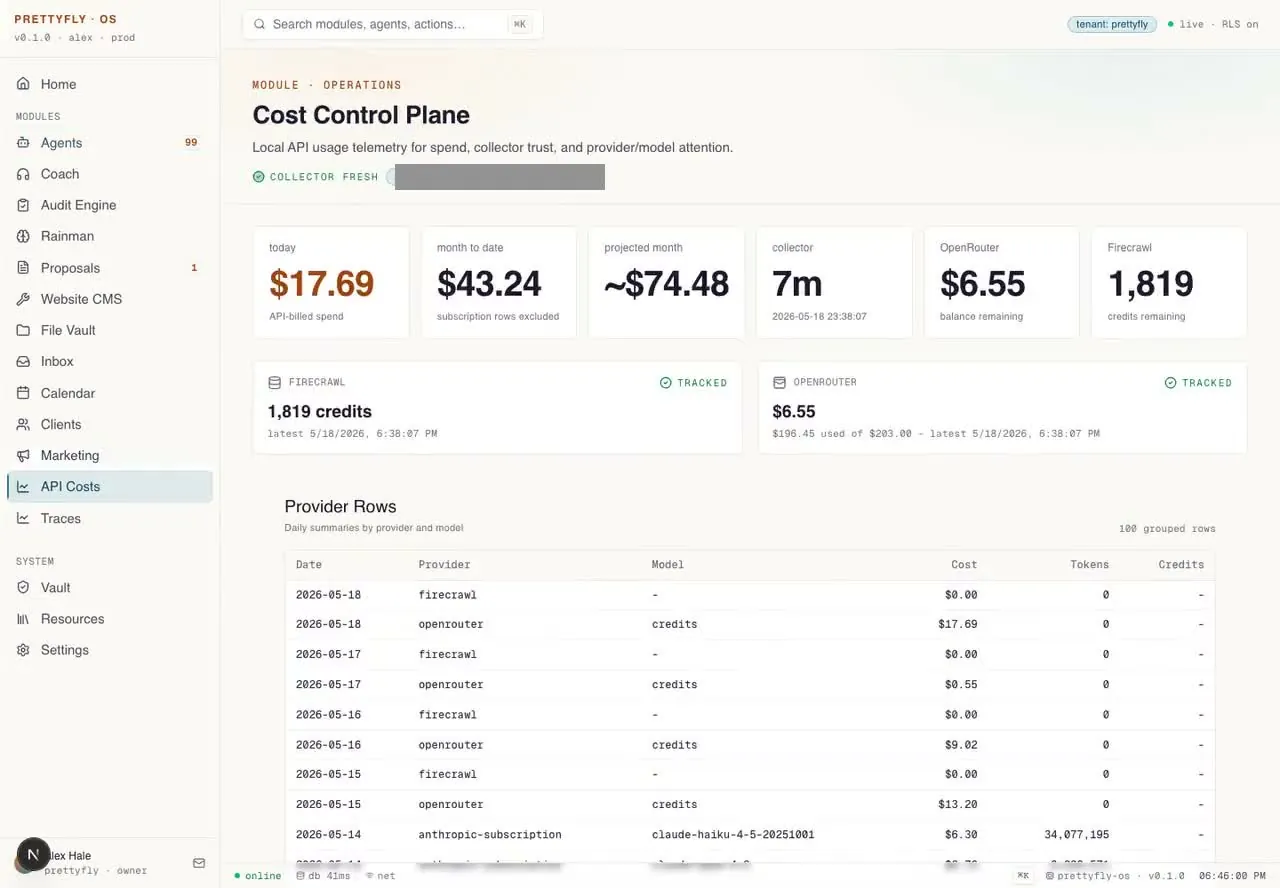Select the Coach headphones icon
This screenshot has height=888, width=1280.
23,174
